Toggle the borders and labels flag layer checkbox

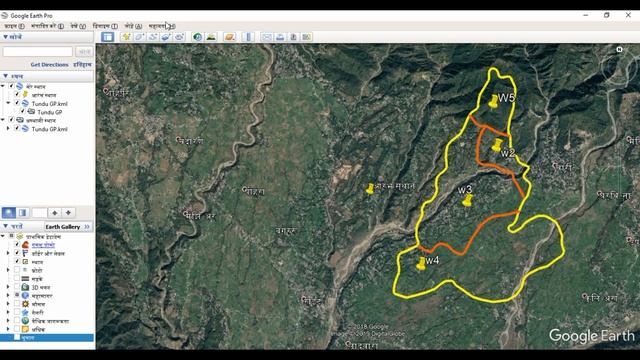17,253
